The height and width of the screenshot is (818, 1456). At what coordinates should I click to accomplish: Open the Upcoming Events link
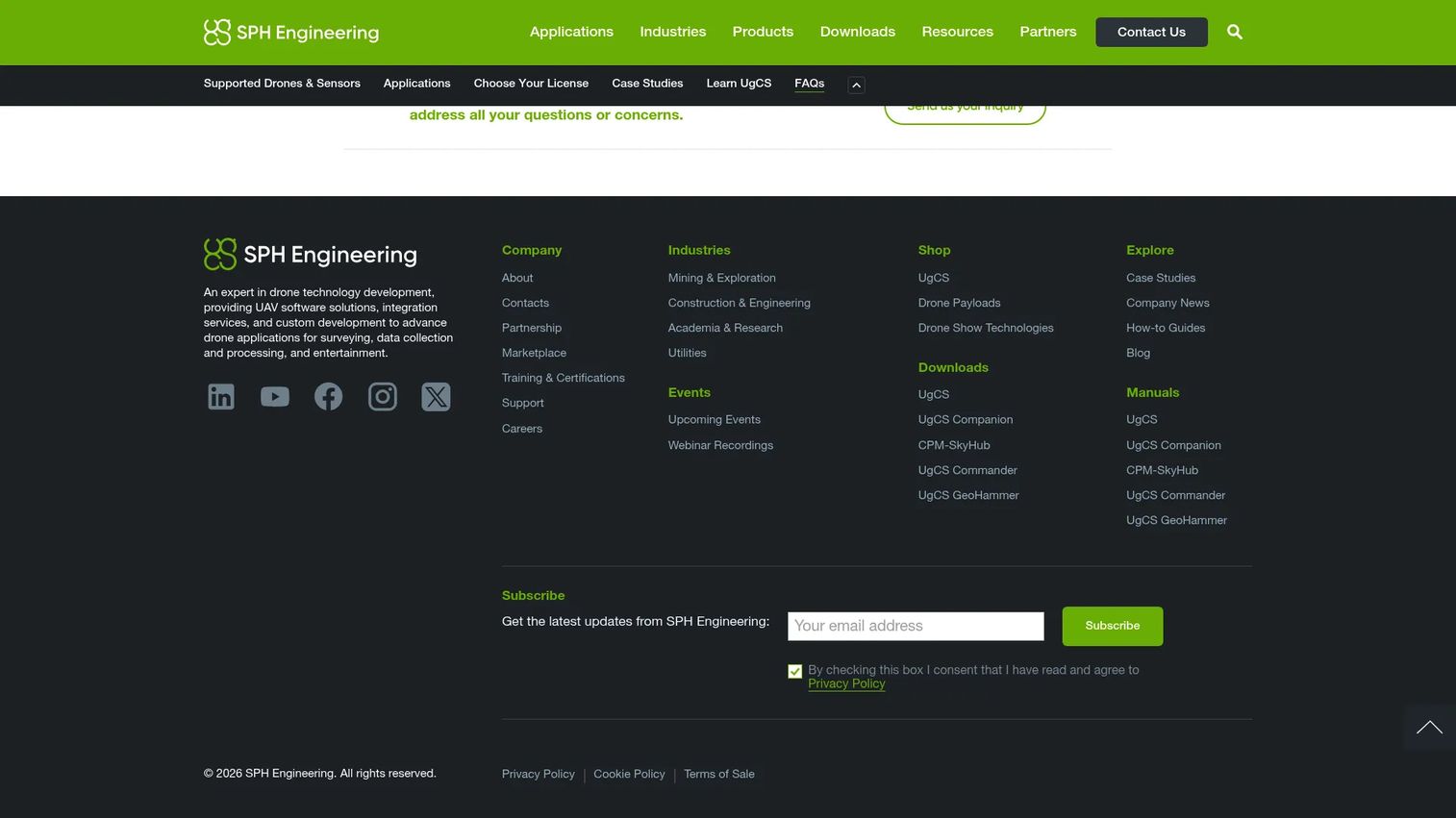point(715,420)
